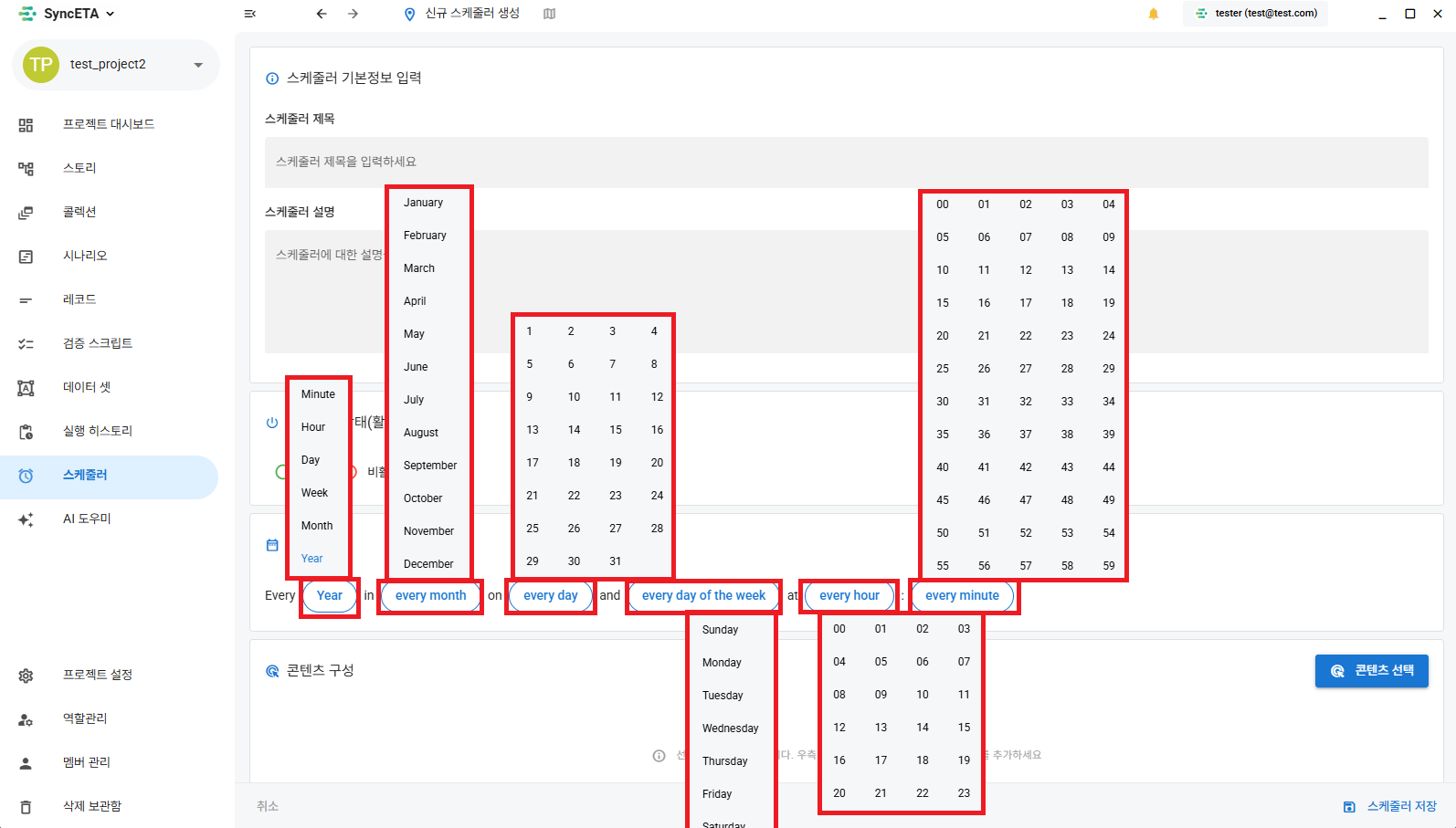Collapse the sidebar menu icon
The width and height of the screenshot is (1456, 828).
coord(250,14)
